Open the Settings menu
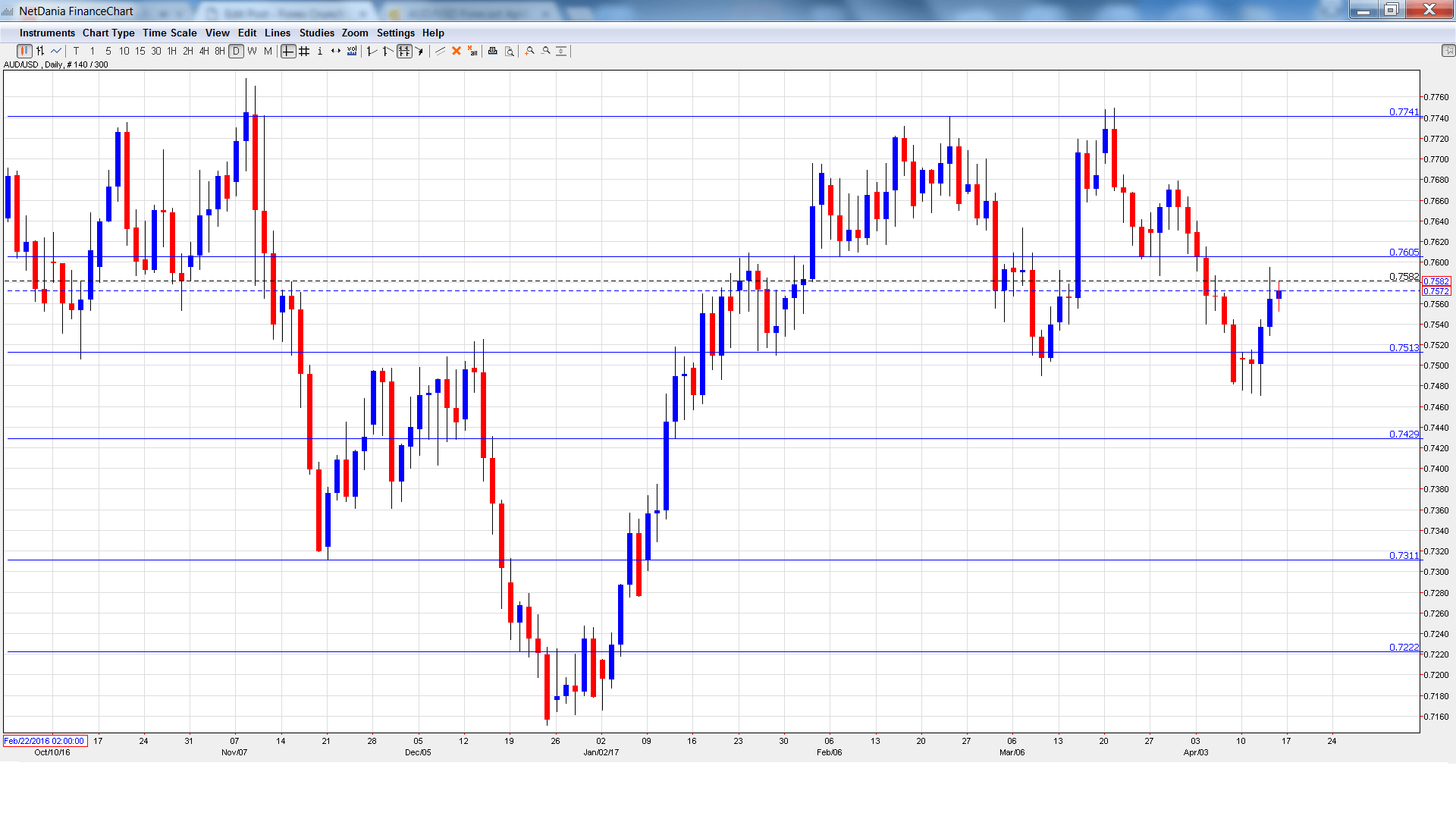1456x819 pixels. [395, 33]
